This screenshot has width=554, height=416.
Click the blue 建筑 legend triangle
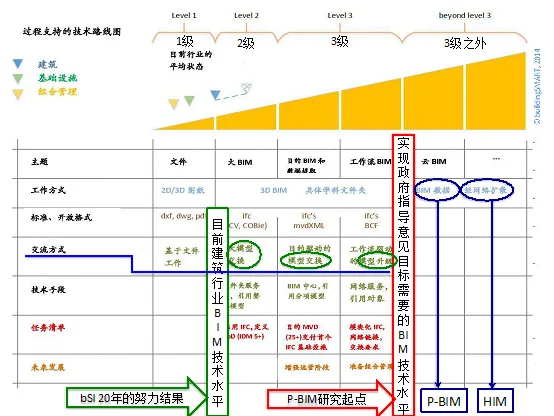(x=18, y=64)
